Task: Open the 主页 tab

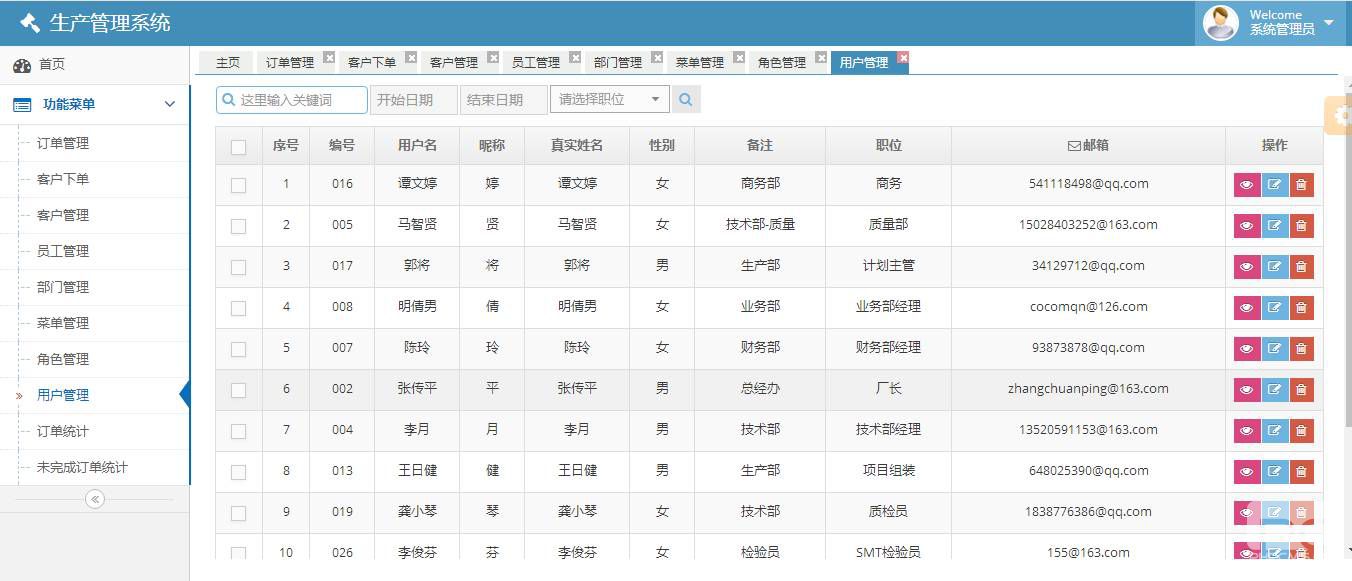Action: (228, 63)
